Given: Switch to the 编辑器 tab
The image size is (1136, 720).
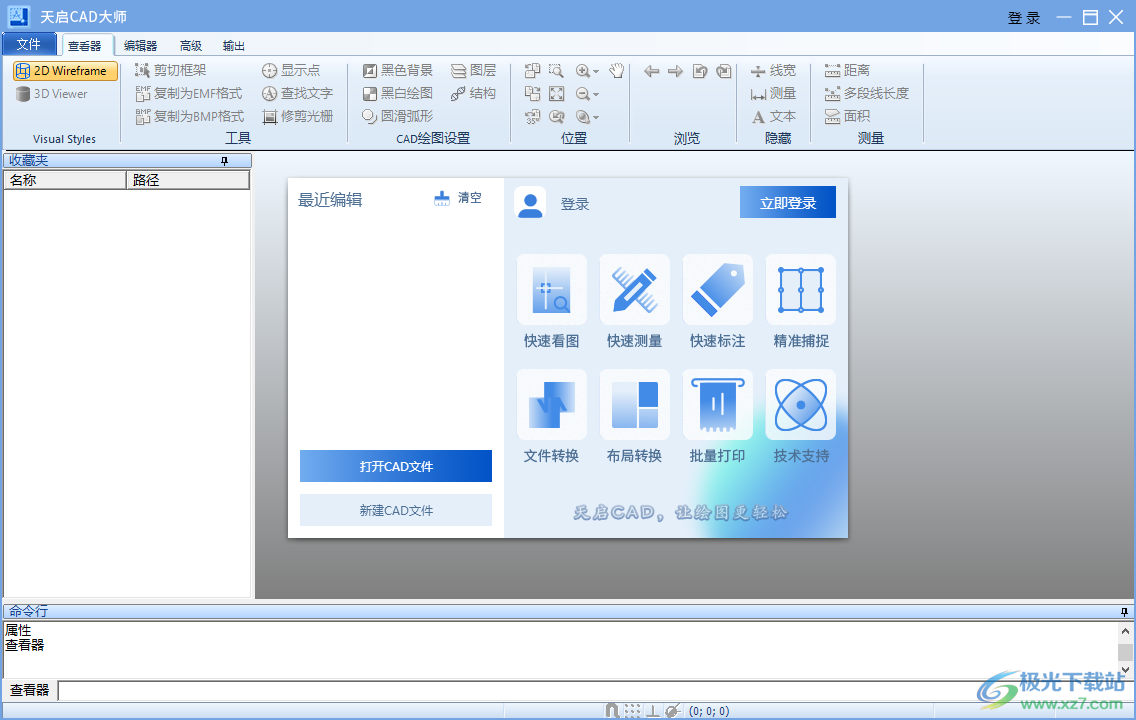Looking at the screenshot, I should [141, 46].
